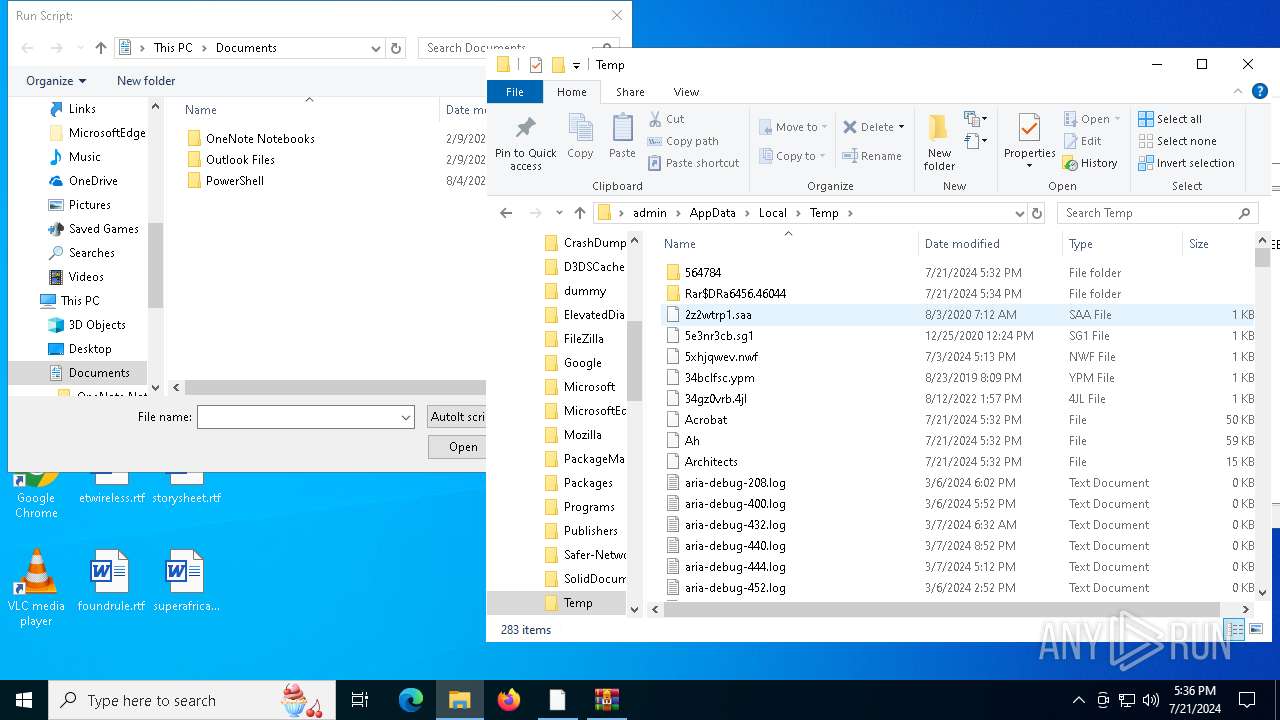Expand the Temp address bar history dropdown

click(x=1020, y=213)
